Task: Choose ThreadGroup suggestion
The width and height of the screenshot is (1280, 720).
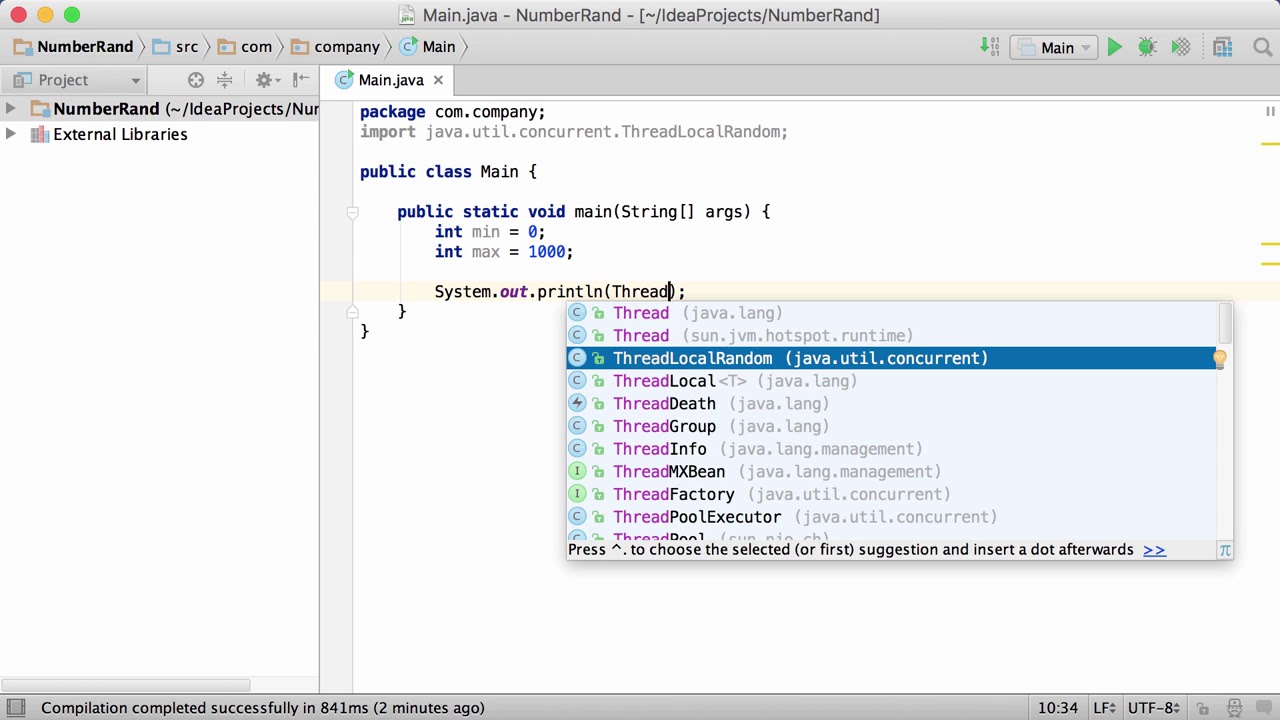Action: point(892,426)
